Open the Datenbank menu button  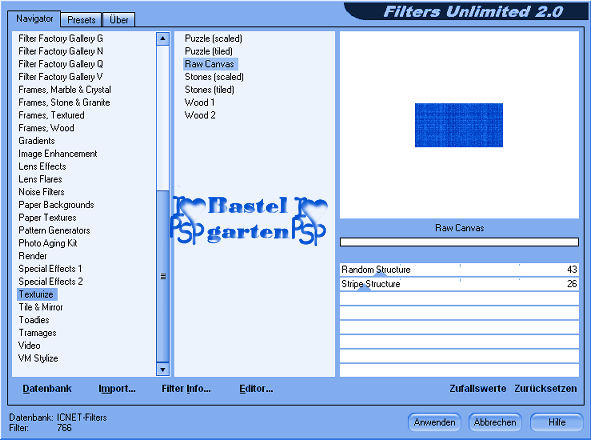click(47, 389)
